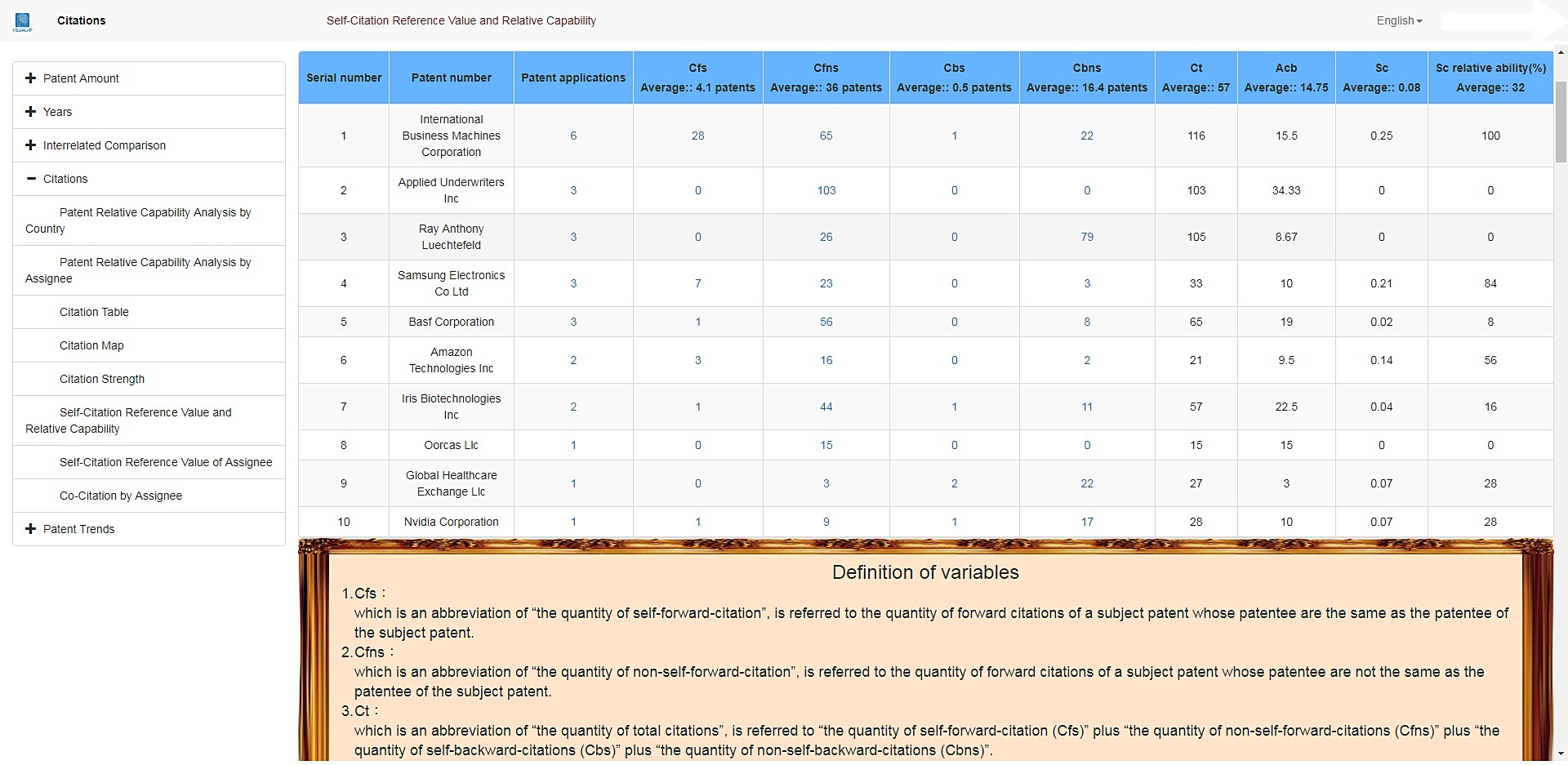Click the Sc relative ability(%) header
Screen dimensions: 1568x765
pos(1490,78)
